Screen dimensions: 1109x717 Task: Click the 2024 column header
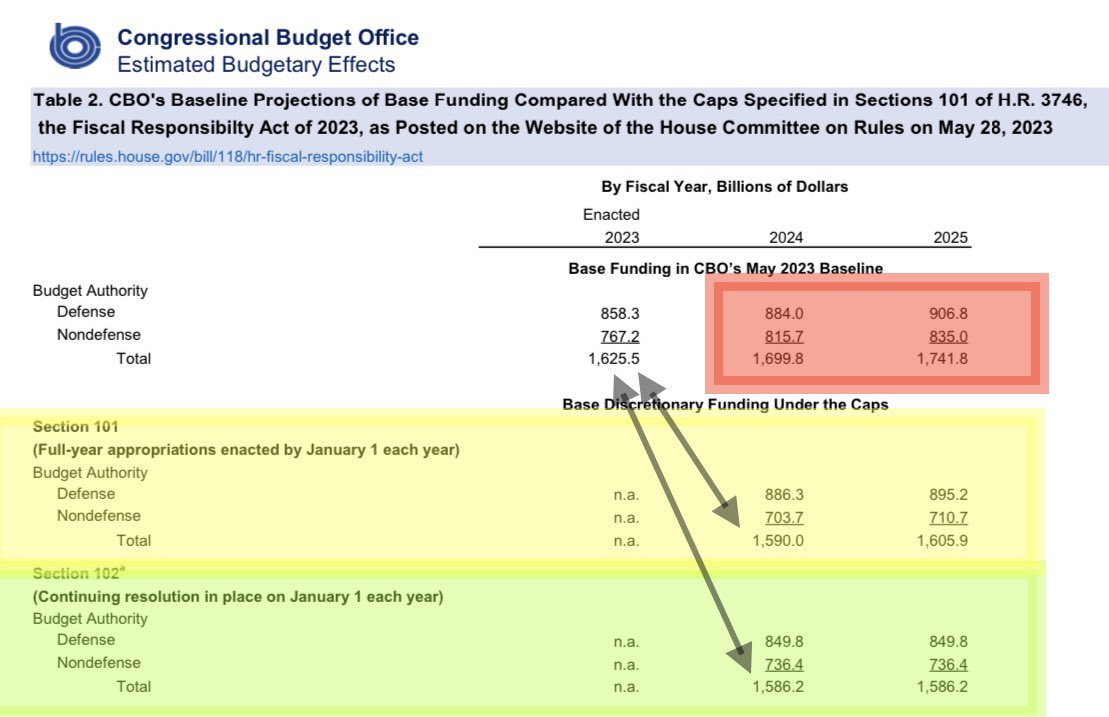point(786,238)
